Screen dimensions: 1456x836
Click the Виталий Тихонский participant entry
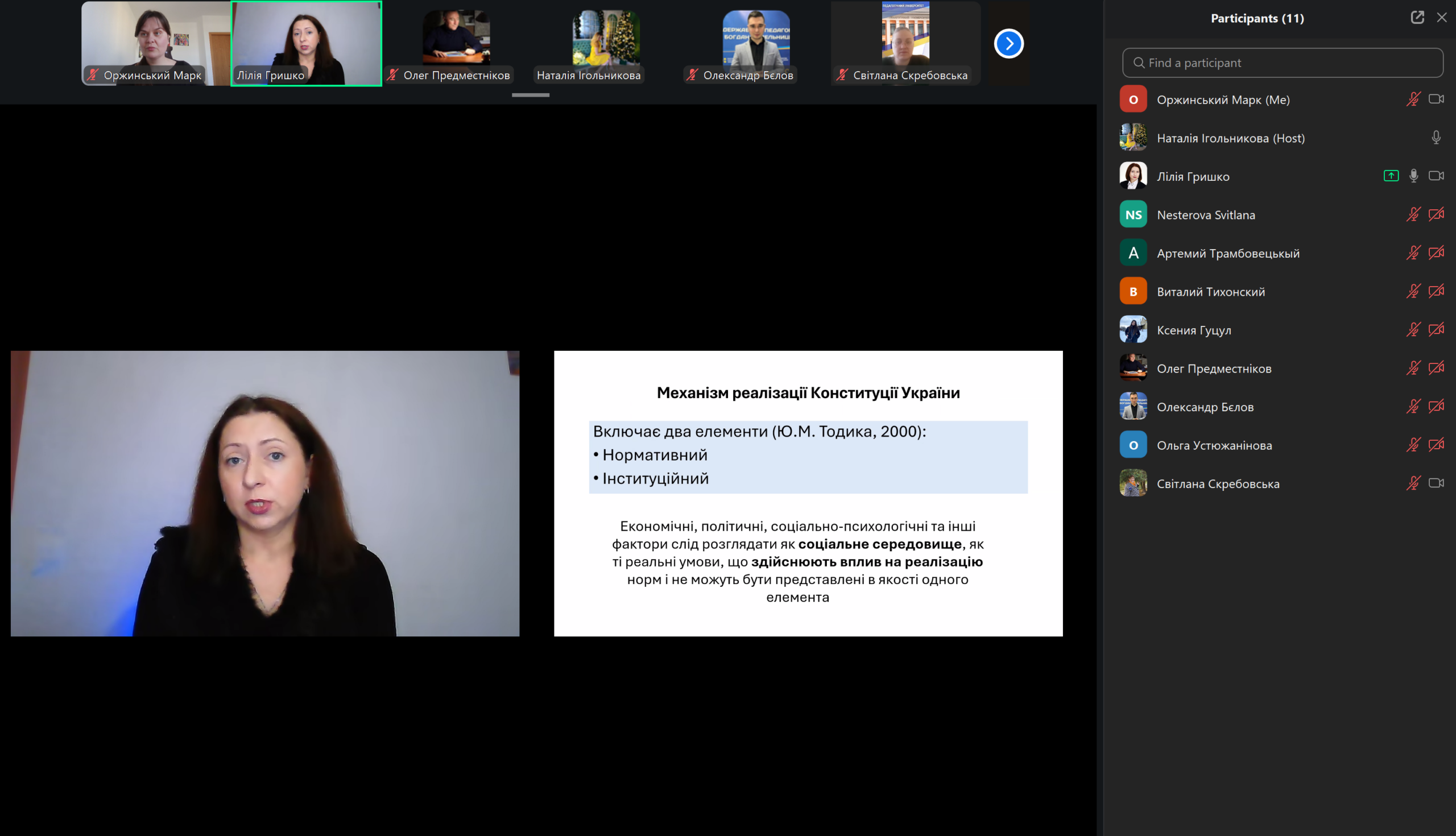coord(1210,292)
